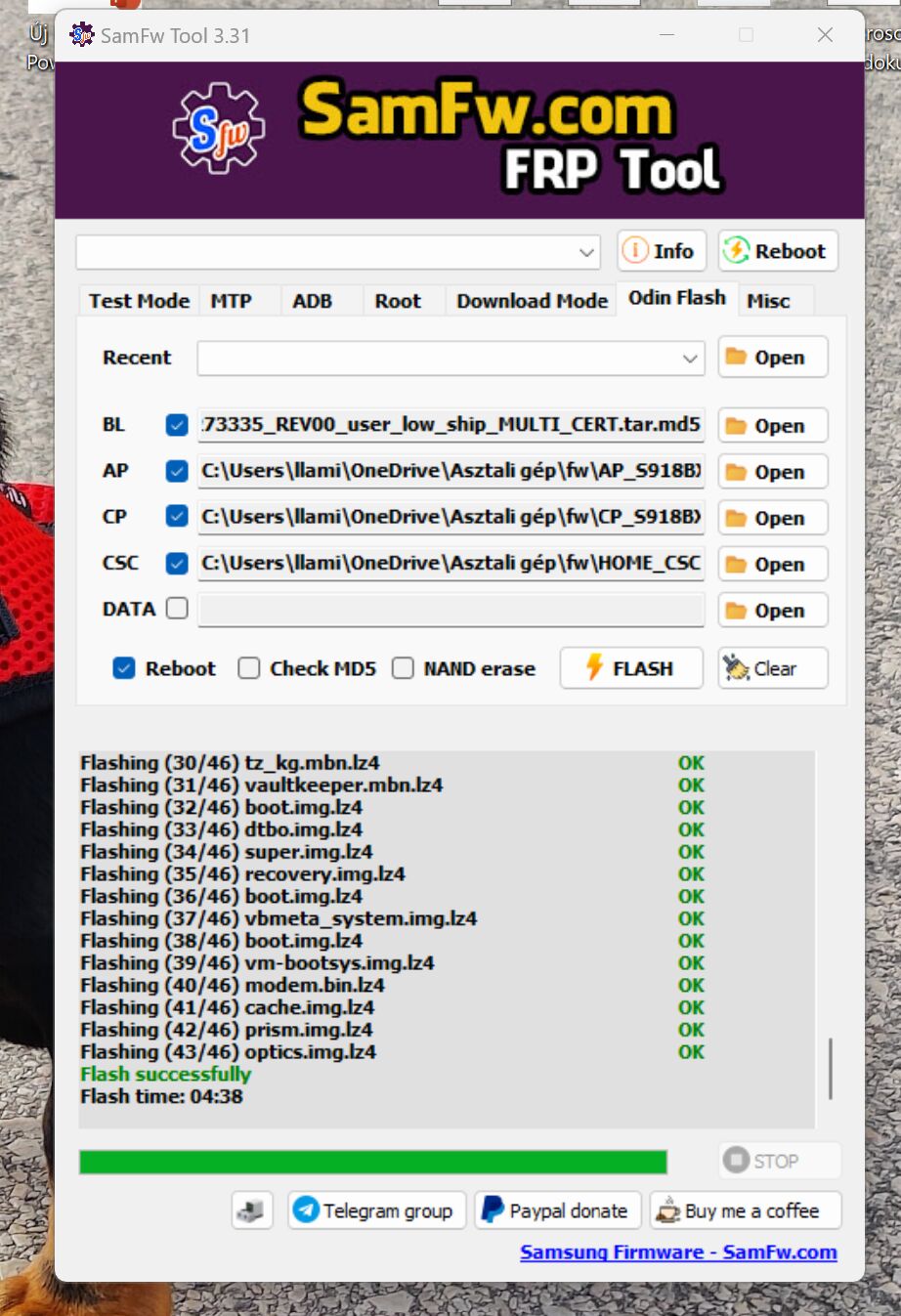Switch to the MTP tab
The width and height of the screenshot is (901, 1316).
tap(232, 301)
